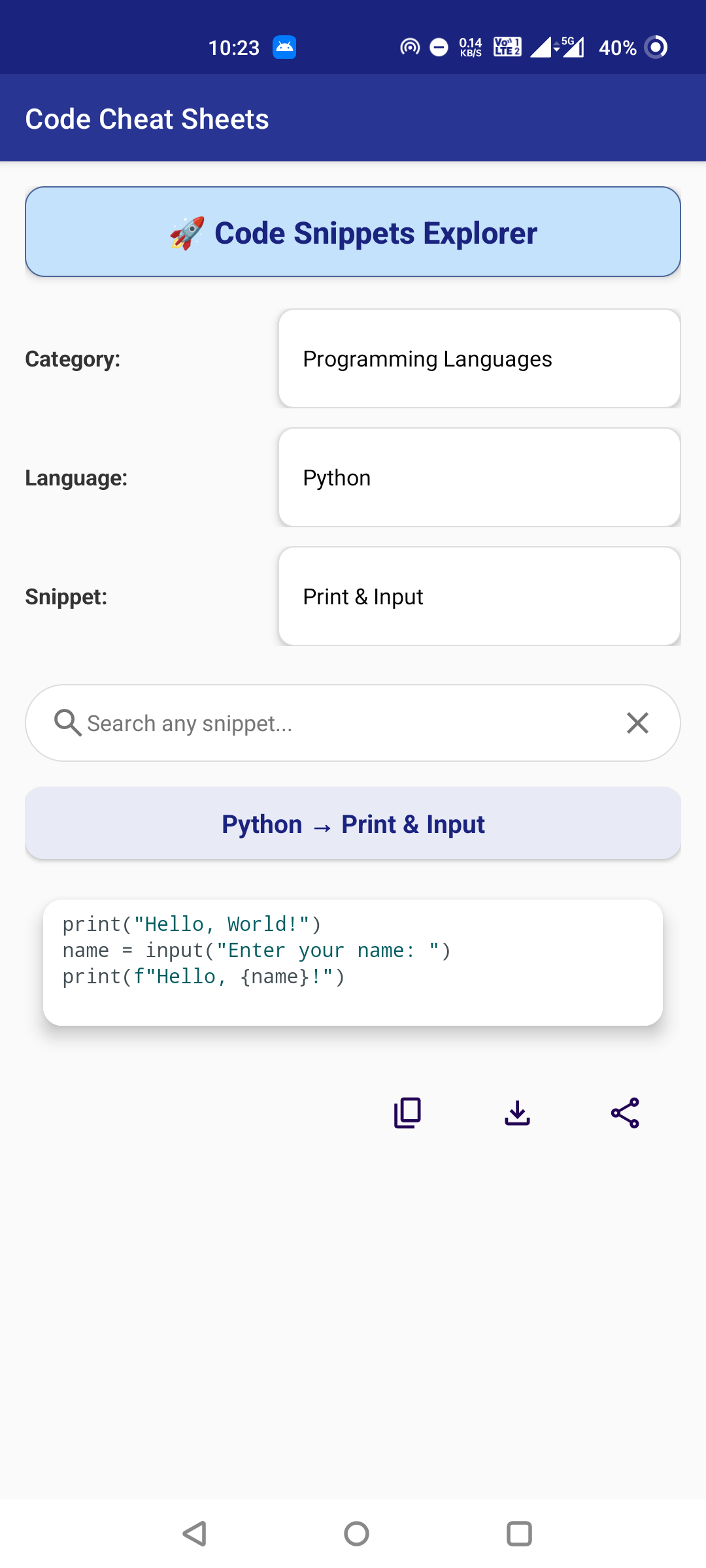The height and width of the screenshot is (1568, 706).
Task: Open the Snippet dropdown showing Print & Input
Action: click(479, 596)
